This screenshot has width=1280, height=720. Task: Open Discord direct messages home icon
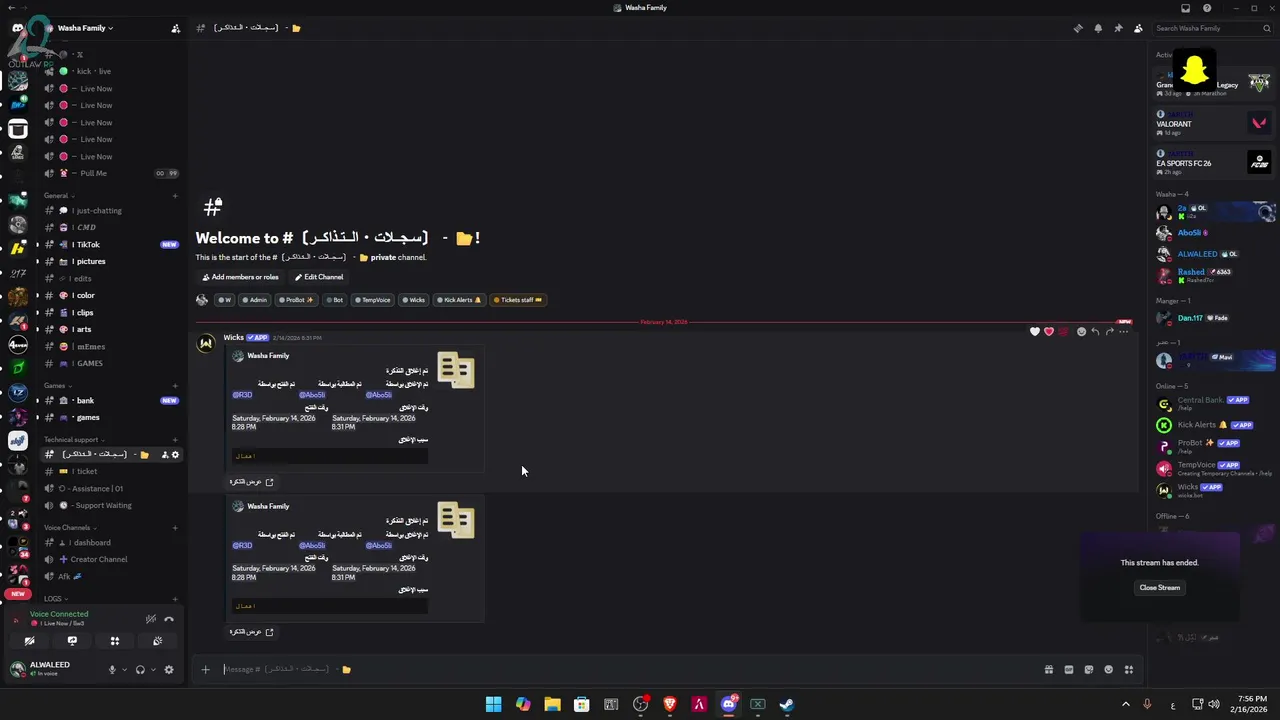[18, 28]
